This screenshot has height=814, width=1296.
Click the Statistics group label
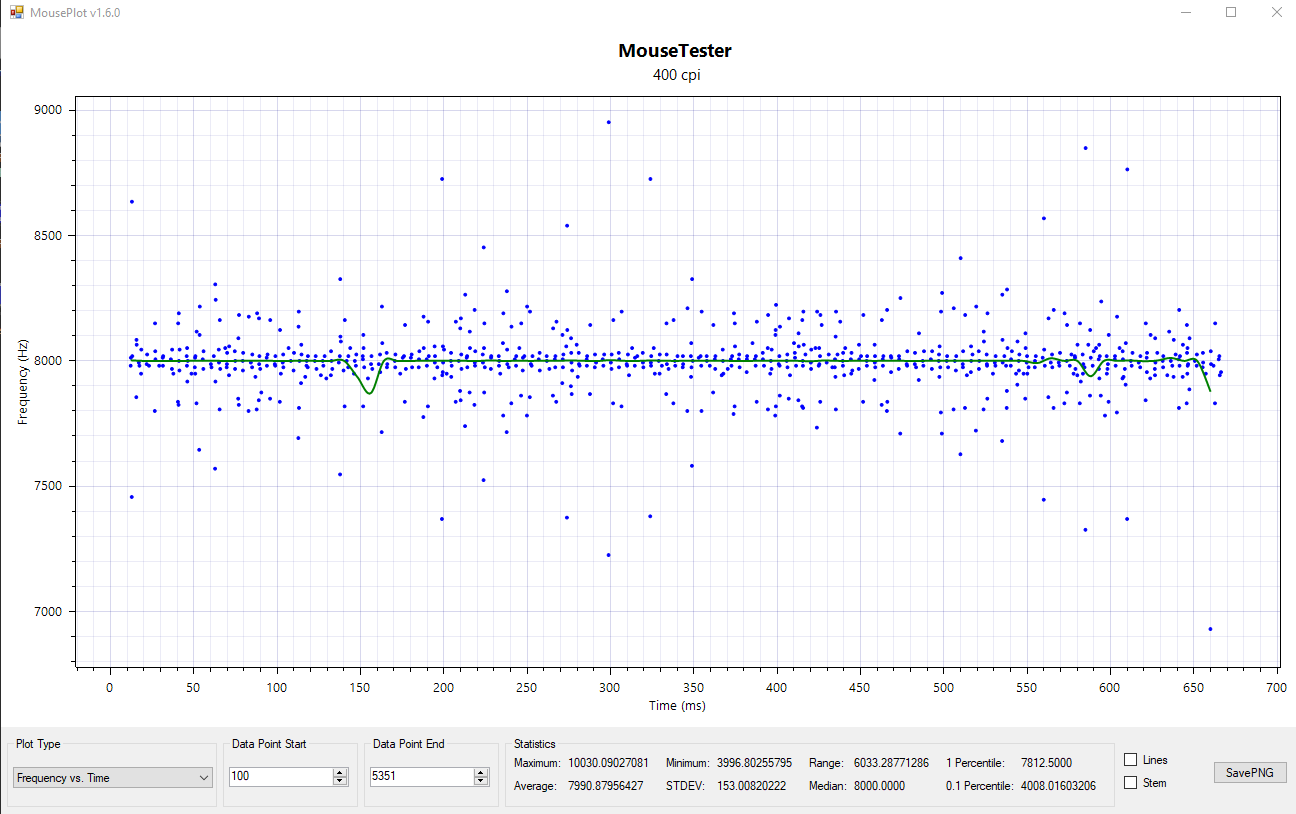[x=534, y=744]
